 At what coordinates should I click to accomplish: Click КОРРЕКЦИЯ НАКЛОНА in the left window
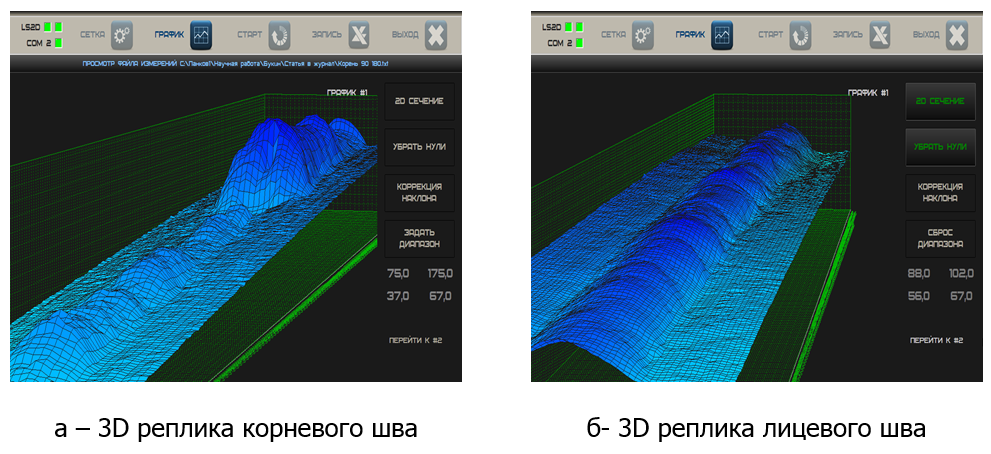point(419,192)
